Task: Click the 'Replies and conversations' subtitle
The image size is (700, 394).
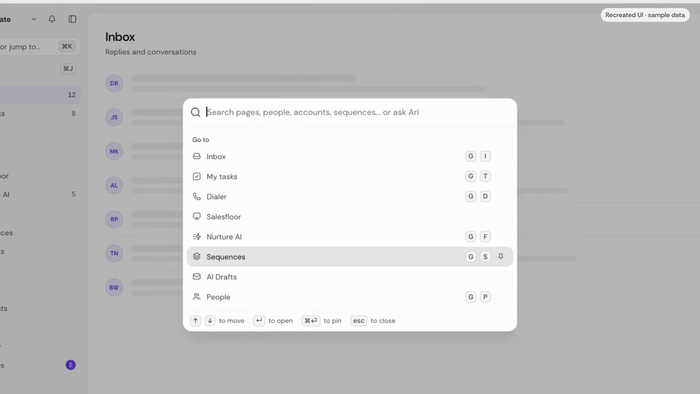Action: coord(150,52)
